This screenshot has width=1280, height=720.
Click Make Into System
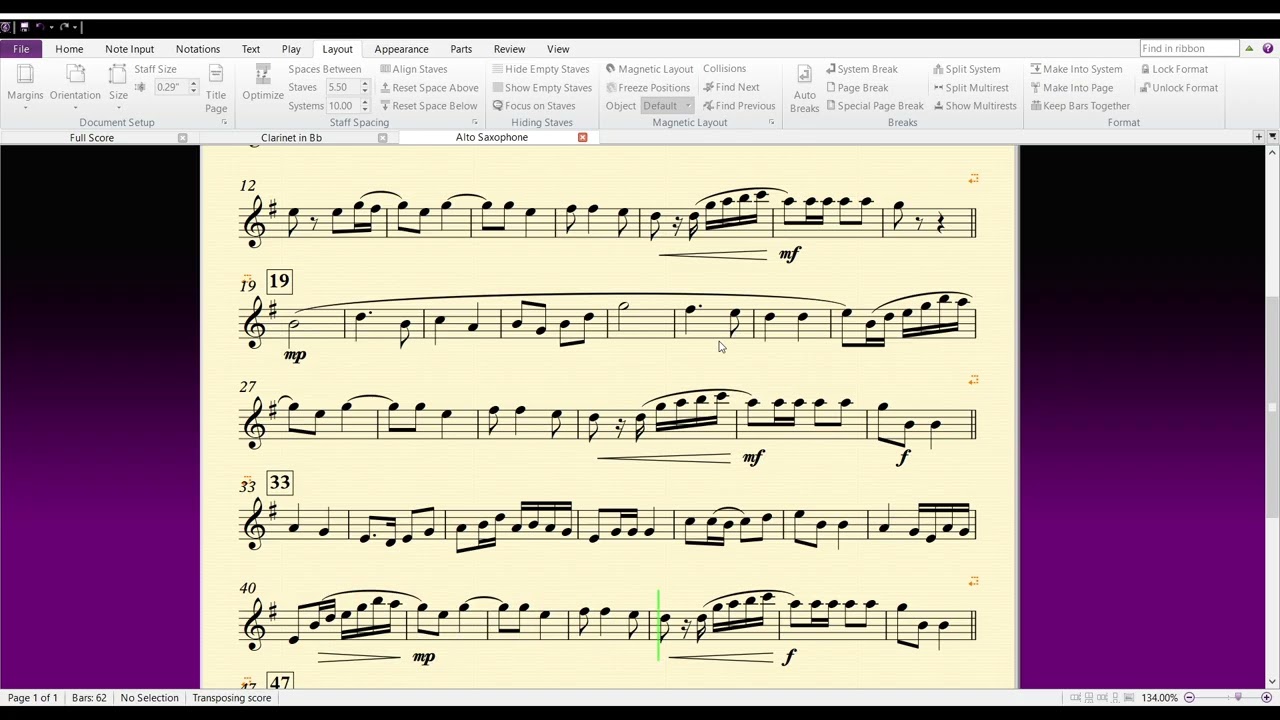click(1076, 69)
